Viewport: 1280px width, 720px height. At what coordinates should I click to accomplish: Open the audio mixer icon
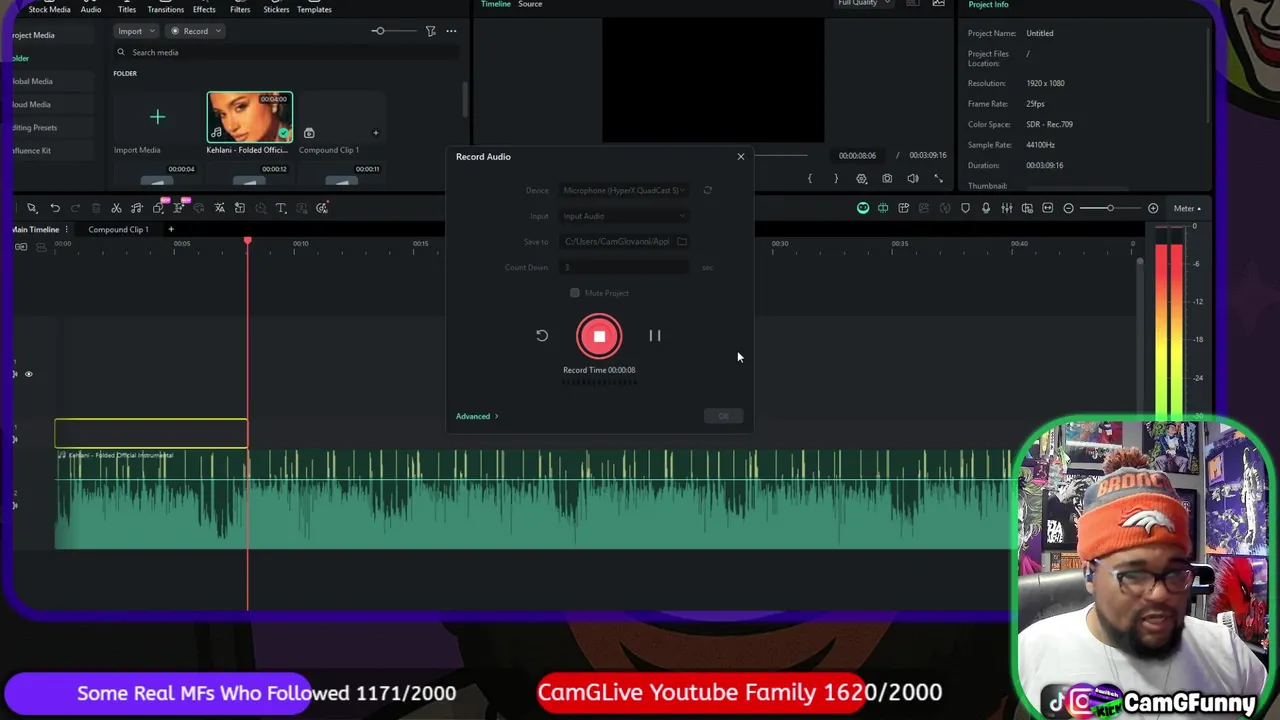click(x=1007, y=208)
